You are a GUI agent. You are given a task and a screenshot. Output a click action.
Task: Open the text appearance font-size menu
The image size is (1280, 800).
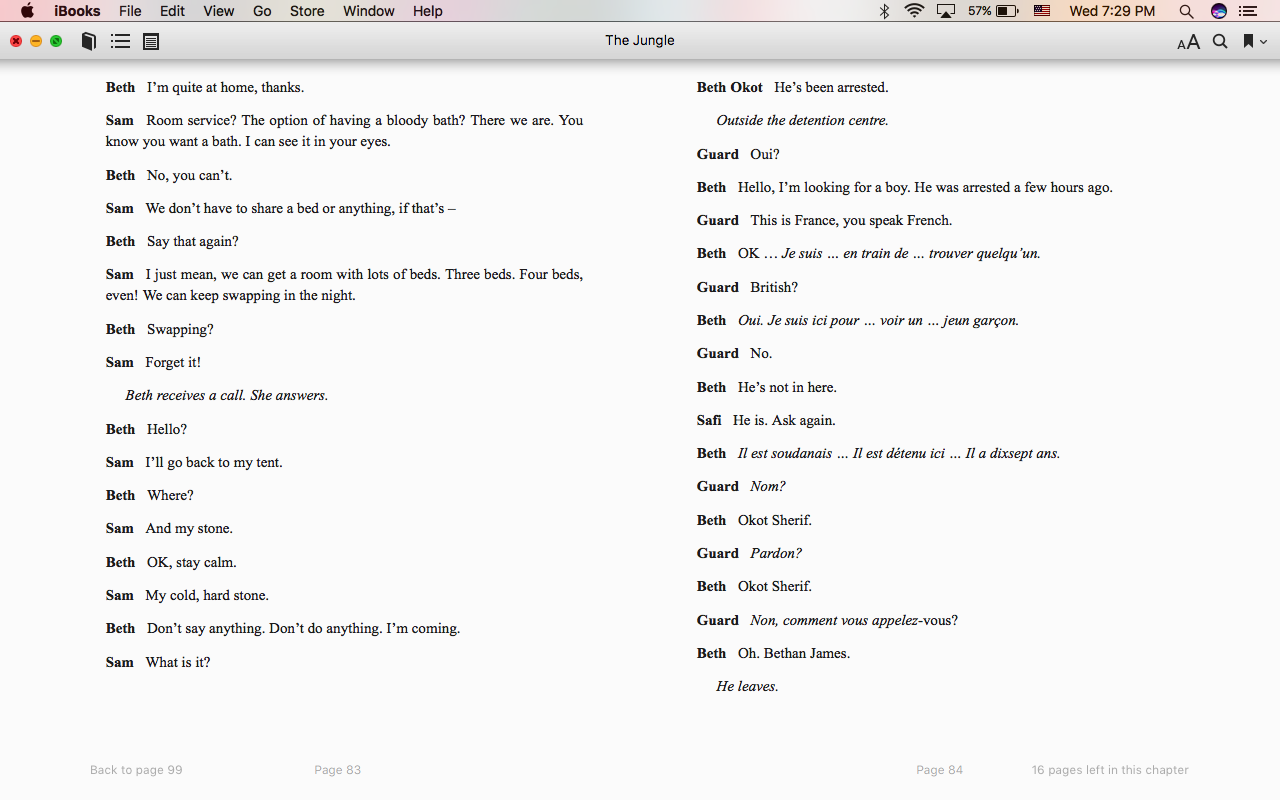pyautogui.click(x=1188, y=42)
